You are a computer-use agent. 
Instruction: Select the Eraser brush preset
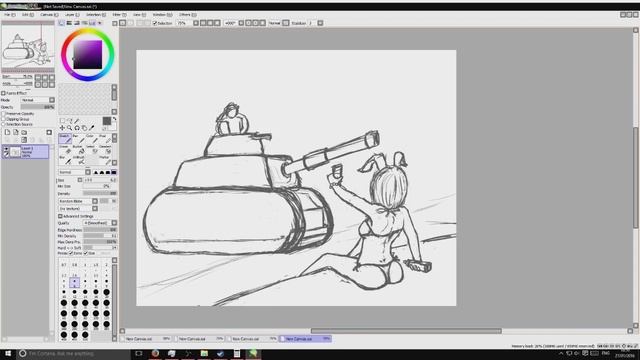click(65, 150)
